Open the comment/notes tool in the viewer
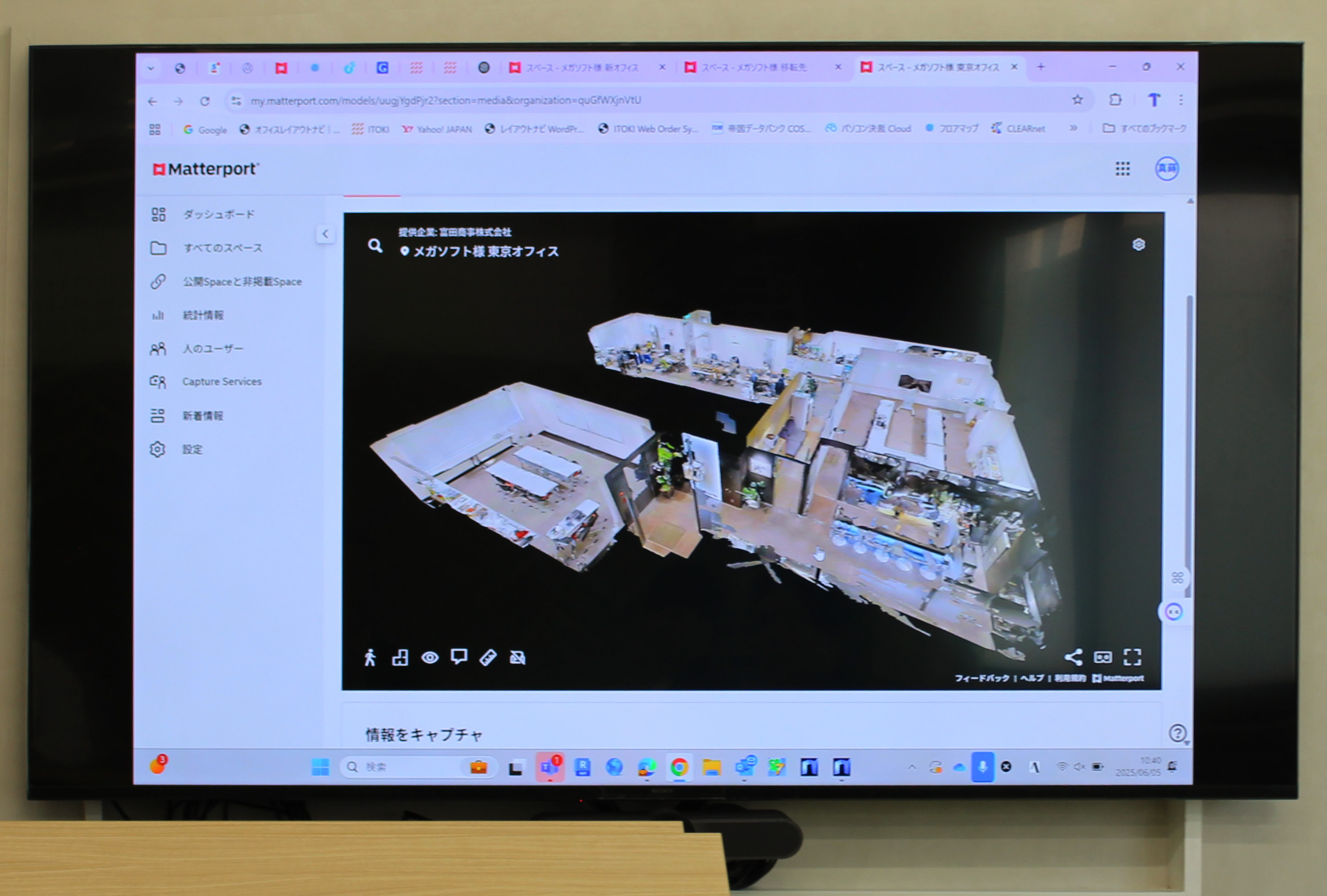 pos(460,657)
